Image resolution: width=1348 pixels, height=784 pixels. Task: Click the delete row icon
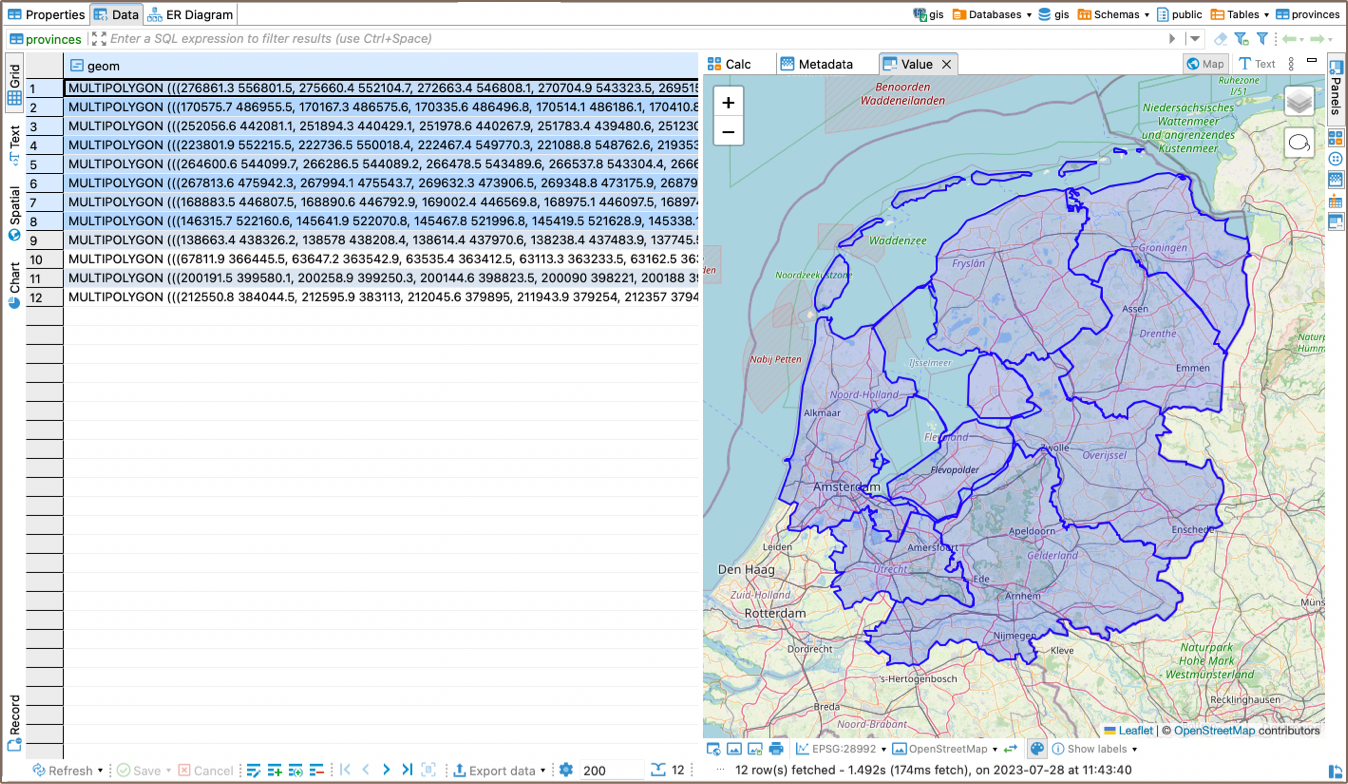pyautogui.click(x=317, y=770)
